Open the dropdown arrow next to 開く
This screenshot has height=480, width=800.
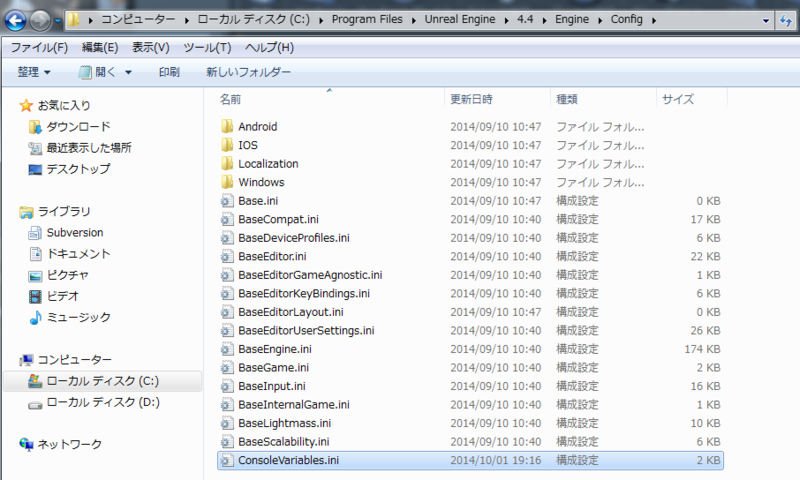pos(128,72)
